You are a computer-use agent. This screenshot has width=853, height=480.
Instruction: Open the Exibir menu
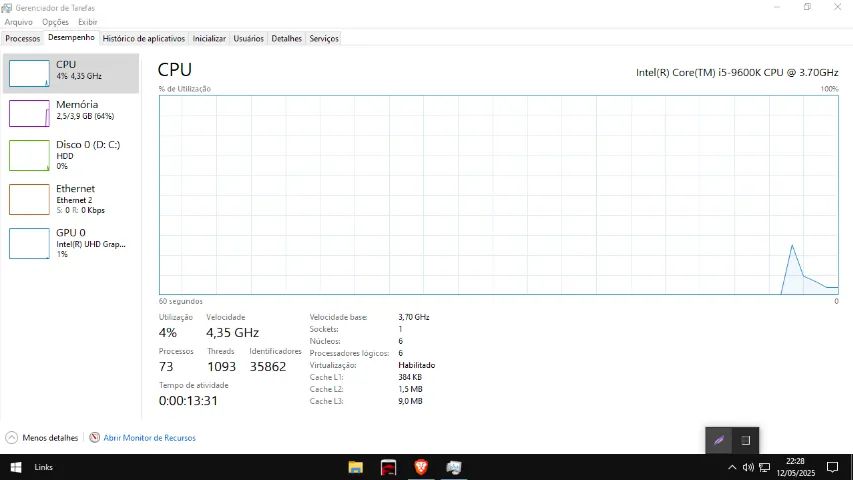(x=88, y=22)
